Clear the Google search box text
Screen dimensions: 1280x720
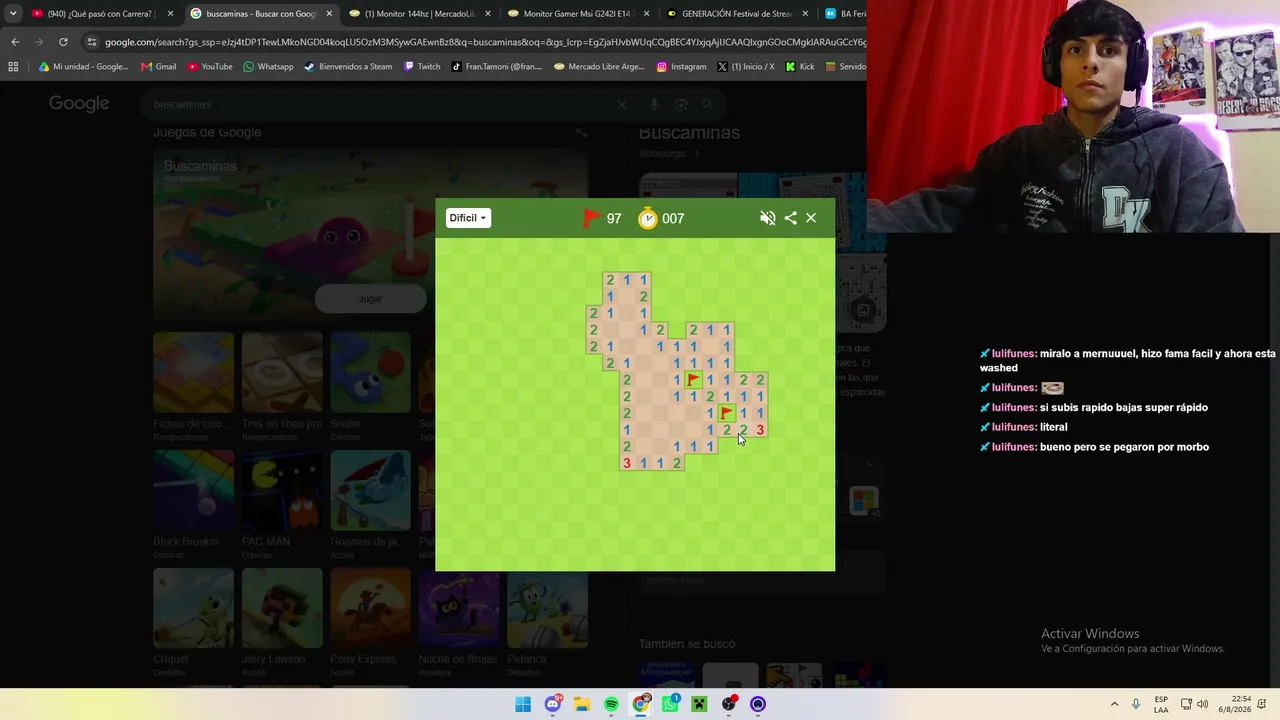(x=622, y=104)
